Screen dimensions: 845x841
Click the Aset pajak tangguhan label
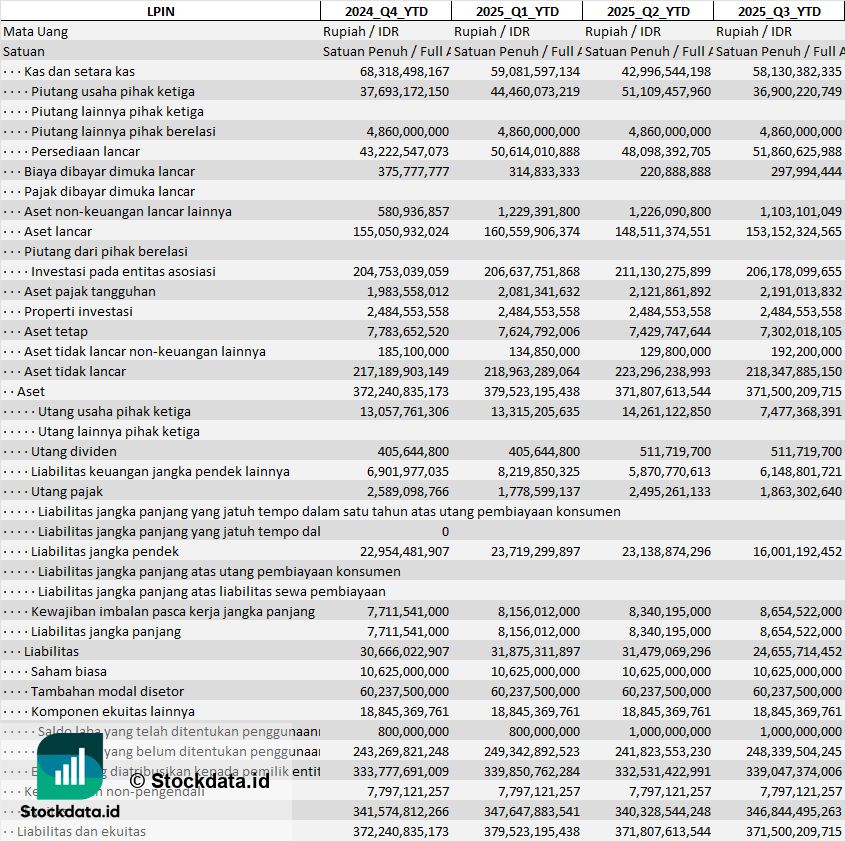89,291
